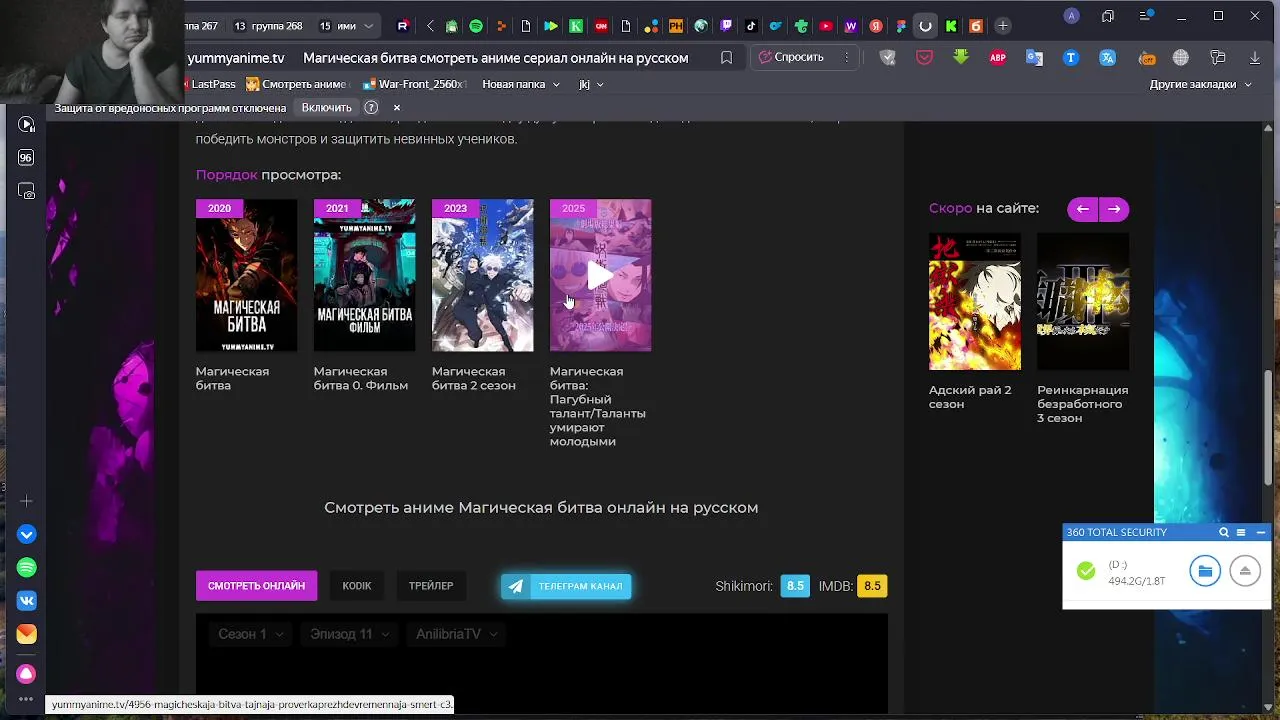Open the 'Смотреть аниме' bookmark
The width and height of the screenshot is (1280, 720).
[296, 84]
